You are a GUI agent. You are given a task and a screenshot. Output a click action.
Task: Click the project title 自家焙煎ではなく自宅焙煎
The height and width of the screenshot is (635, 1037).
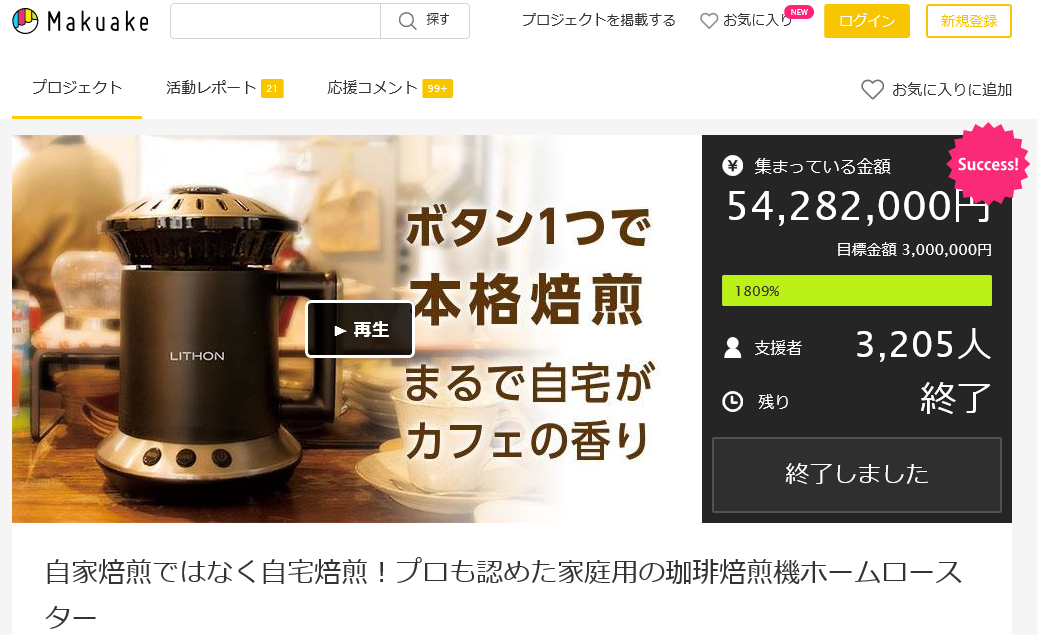[503, 594]
